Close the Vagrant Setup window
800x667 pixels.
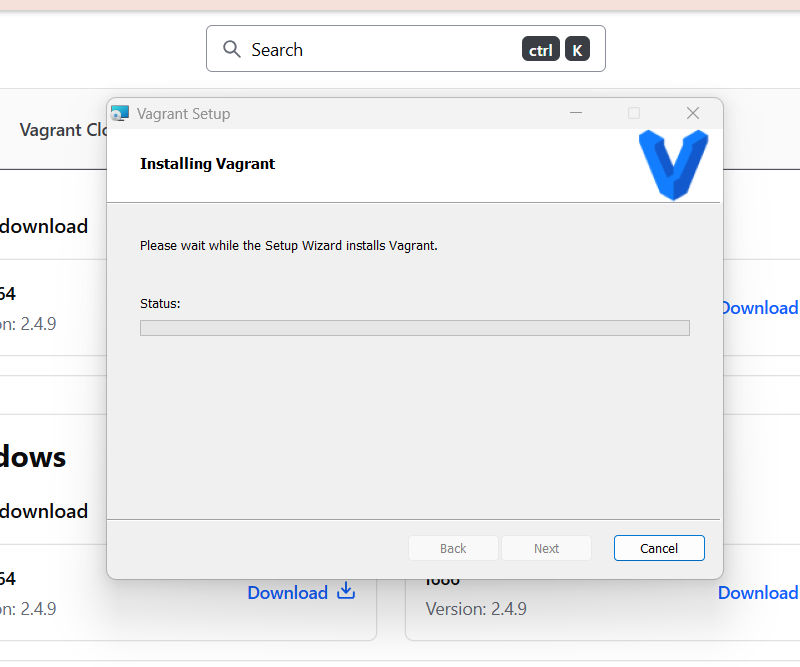(x=693, y=113)
